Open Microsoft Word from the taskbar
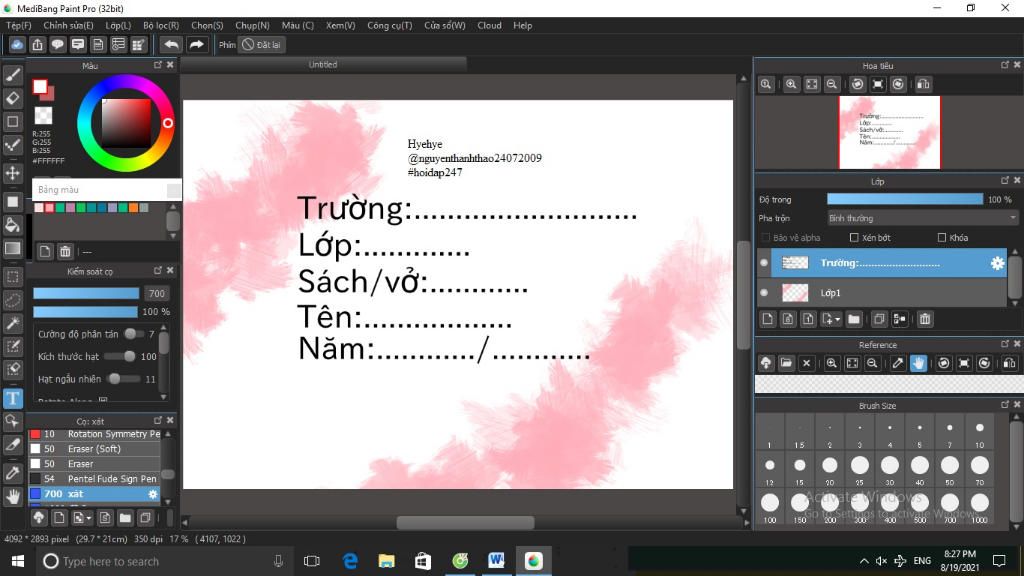Image resolution: width=1024 pixels, height=576 pixels. coord(496,561)
